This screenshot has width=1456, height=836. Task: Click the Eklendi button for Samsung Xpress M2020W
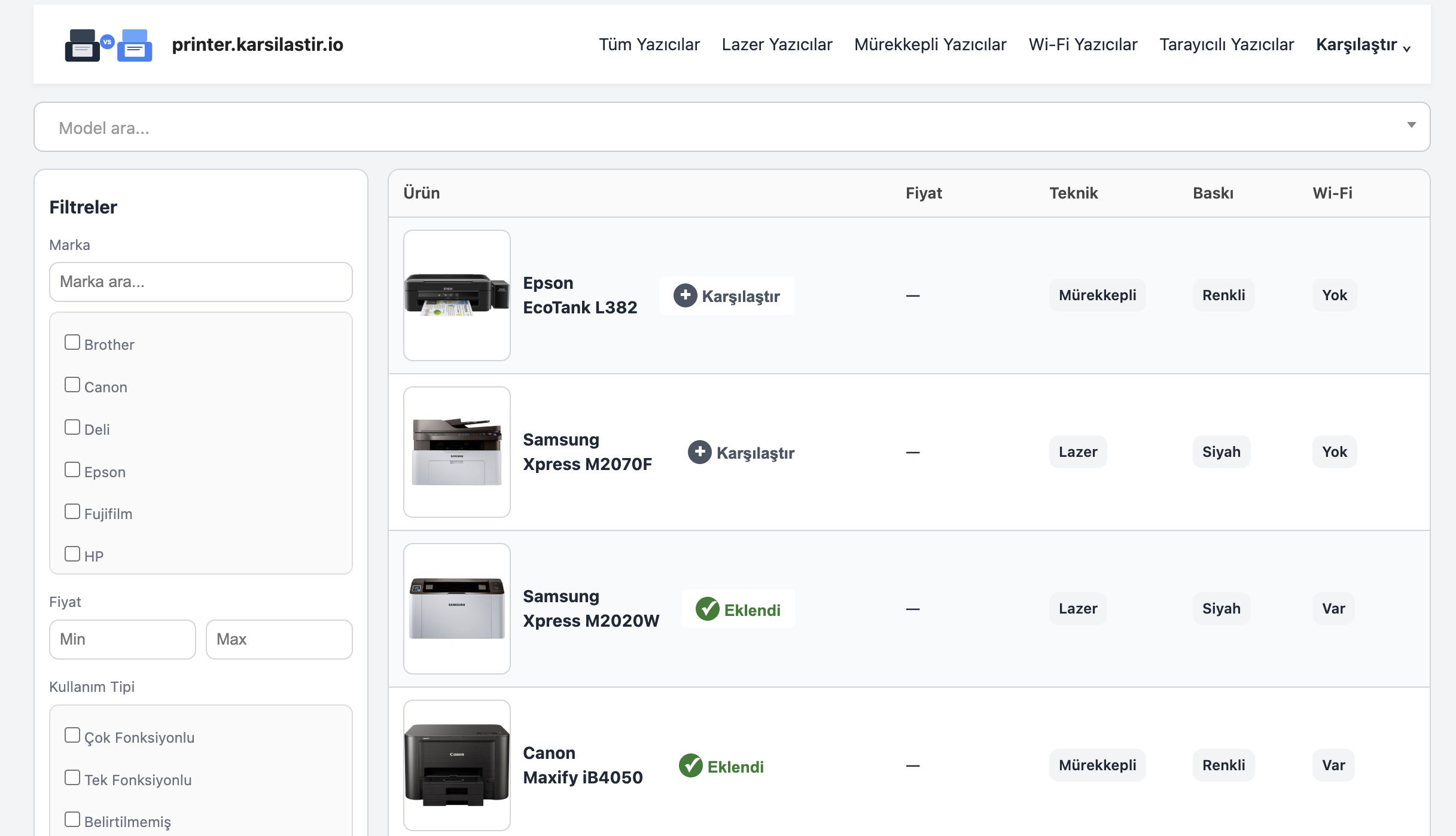738,609
